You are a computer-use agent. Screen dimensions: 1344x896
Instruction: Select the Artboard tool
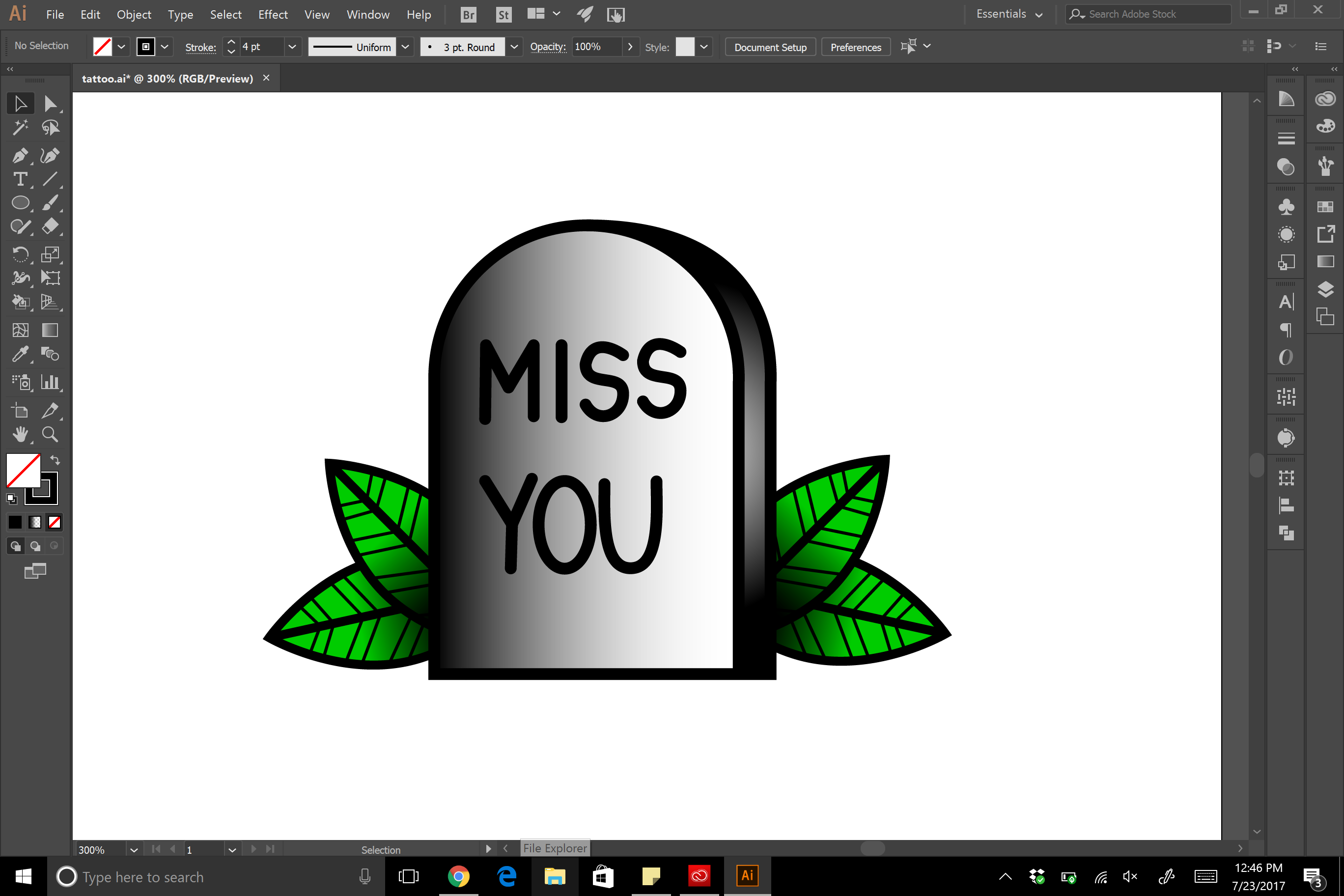[21, 411]
